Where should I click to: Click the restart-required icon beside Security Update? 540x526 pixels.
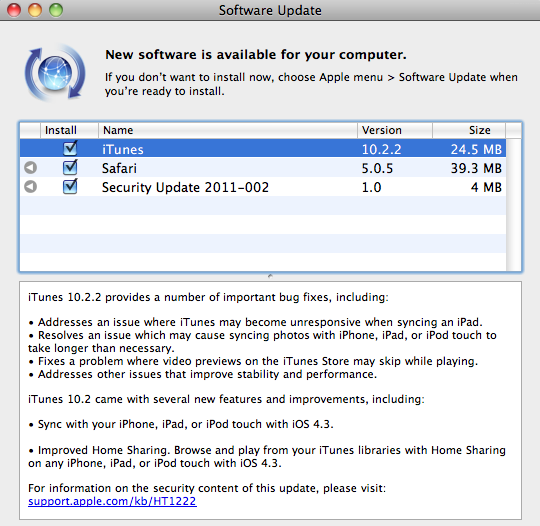(x=30, y=187)
